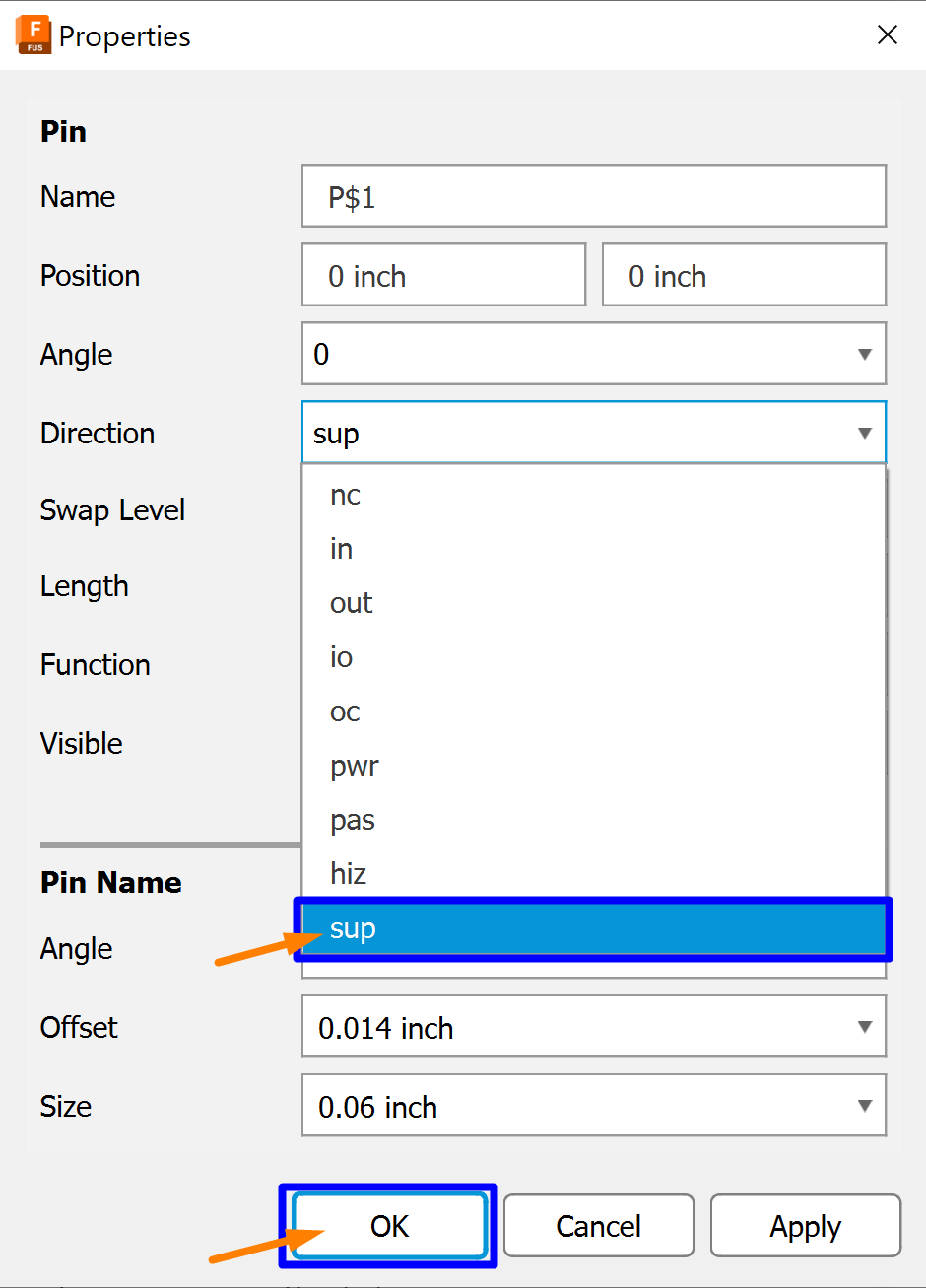Edit the pin Name field
The height and width of the screenshot is (1288, 926).
[x=591, y=195]
